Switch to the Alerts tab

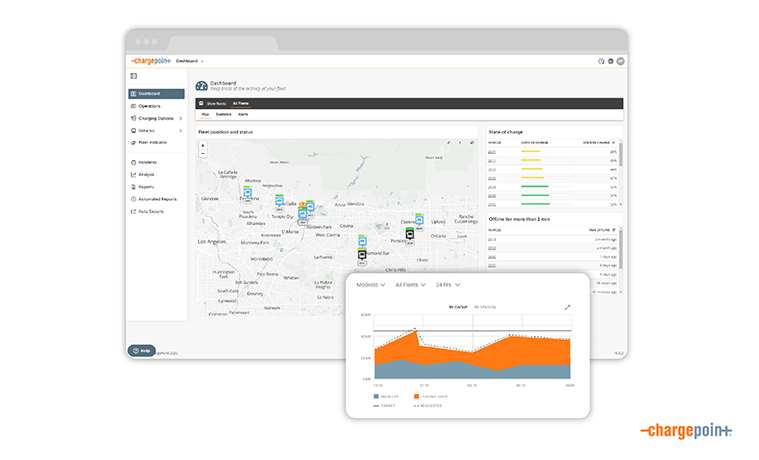point(243,114)
